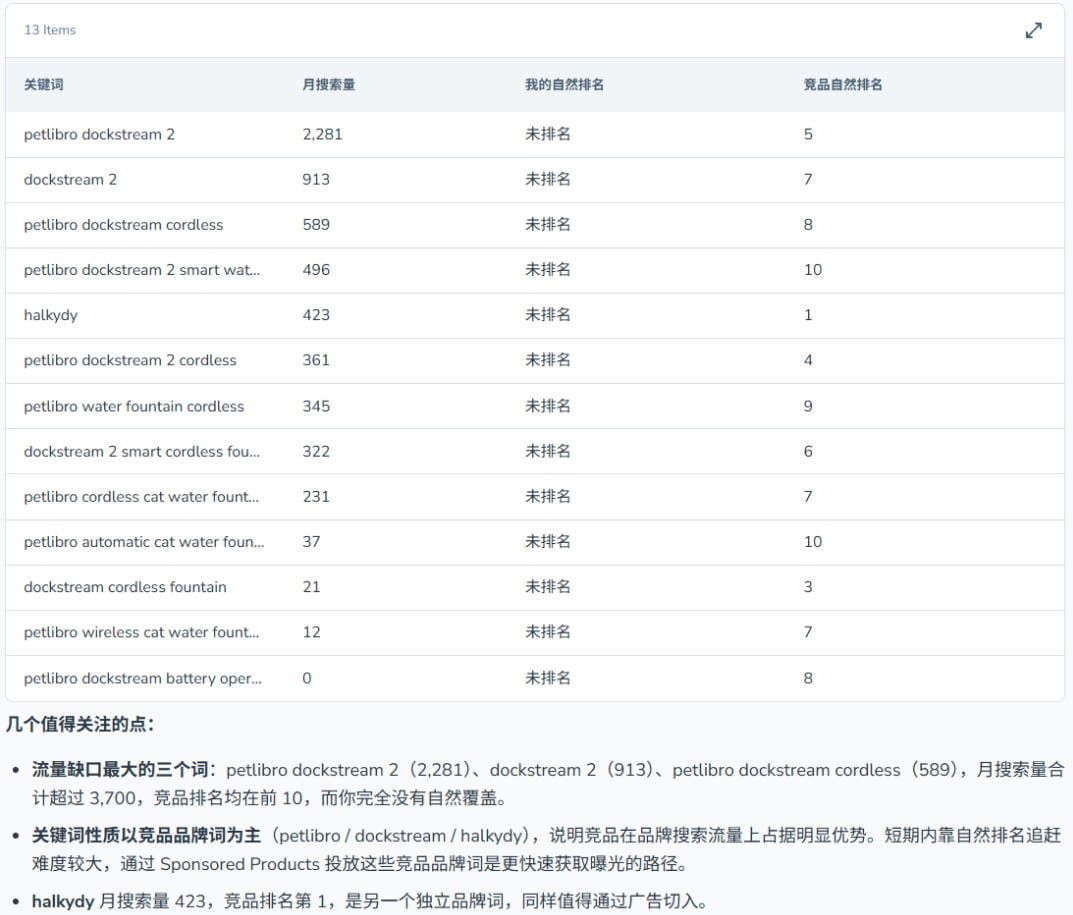Screen dimensions: 1073x915
Task: Select keyword 'petlibro automatic cat water foun...'
Action: 144,542
